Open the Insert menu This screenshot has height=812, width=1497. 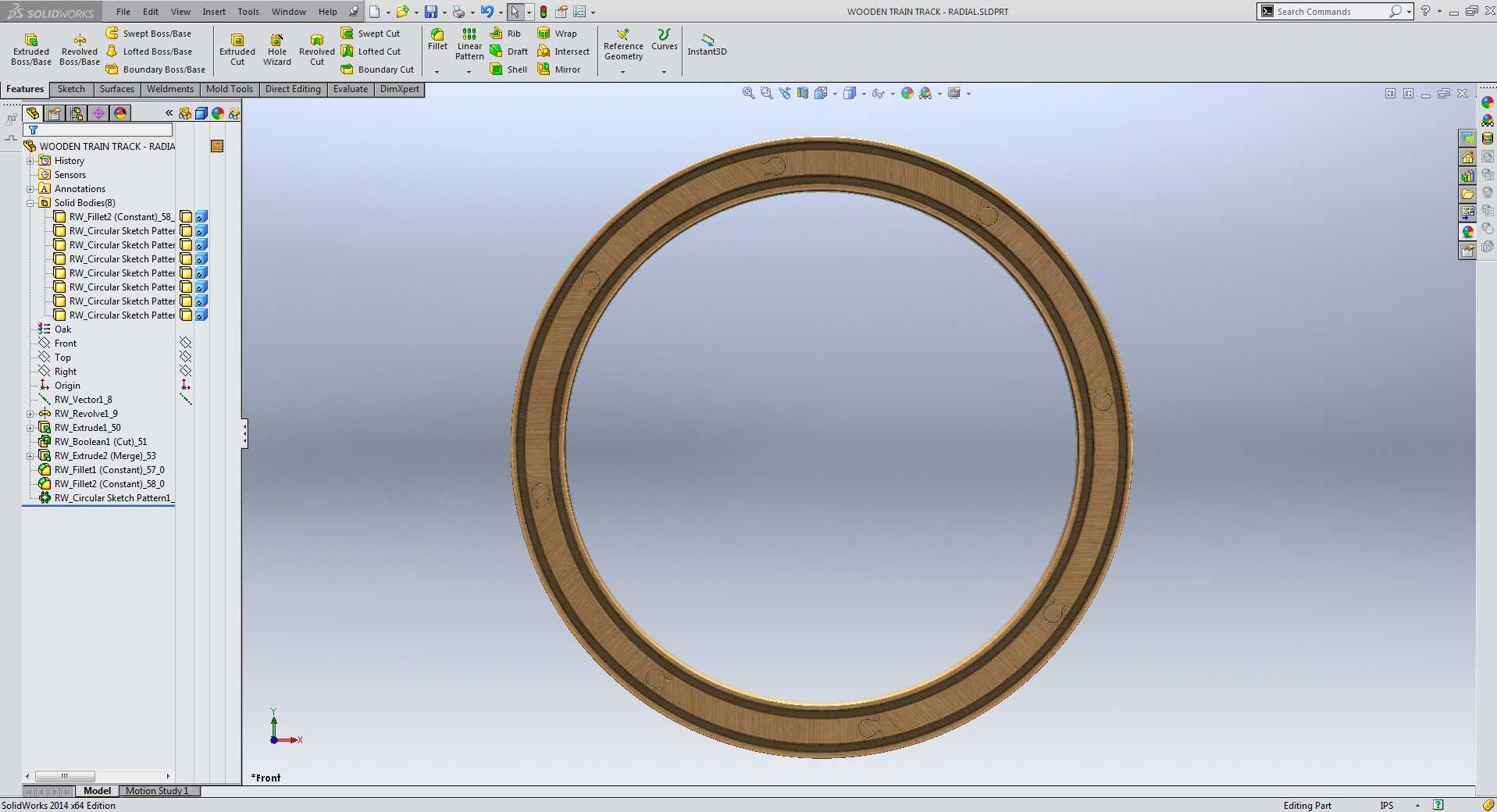214,12
